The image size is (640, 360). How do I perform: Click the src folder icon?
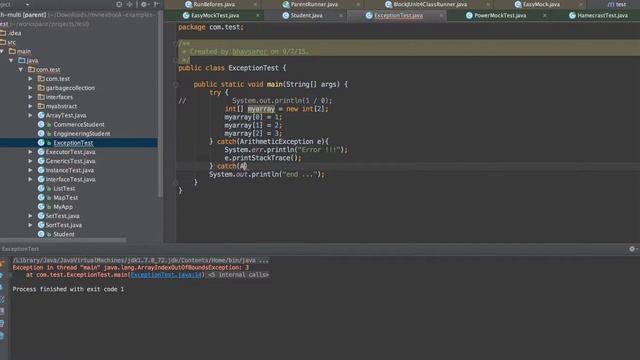3,42
